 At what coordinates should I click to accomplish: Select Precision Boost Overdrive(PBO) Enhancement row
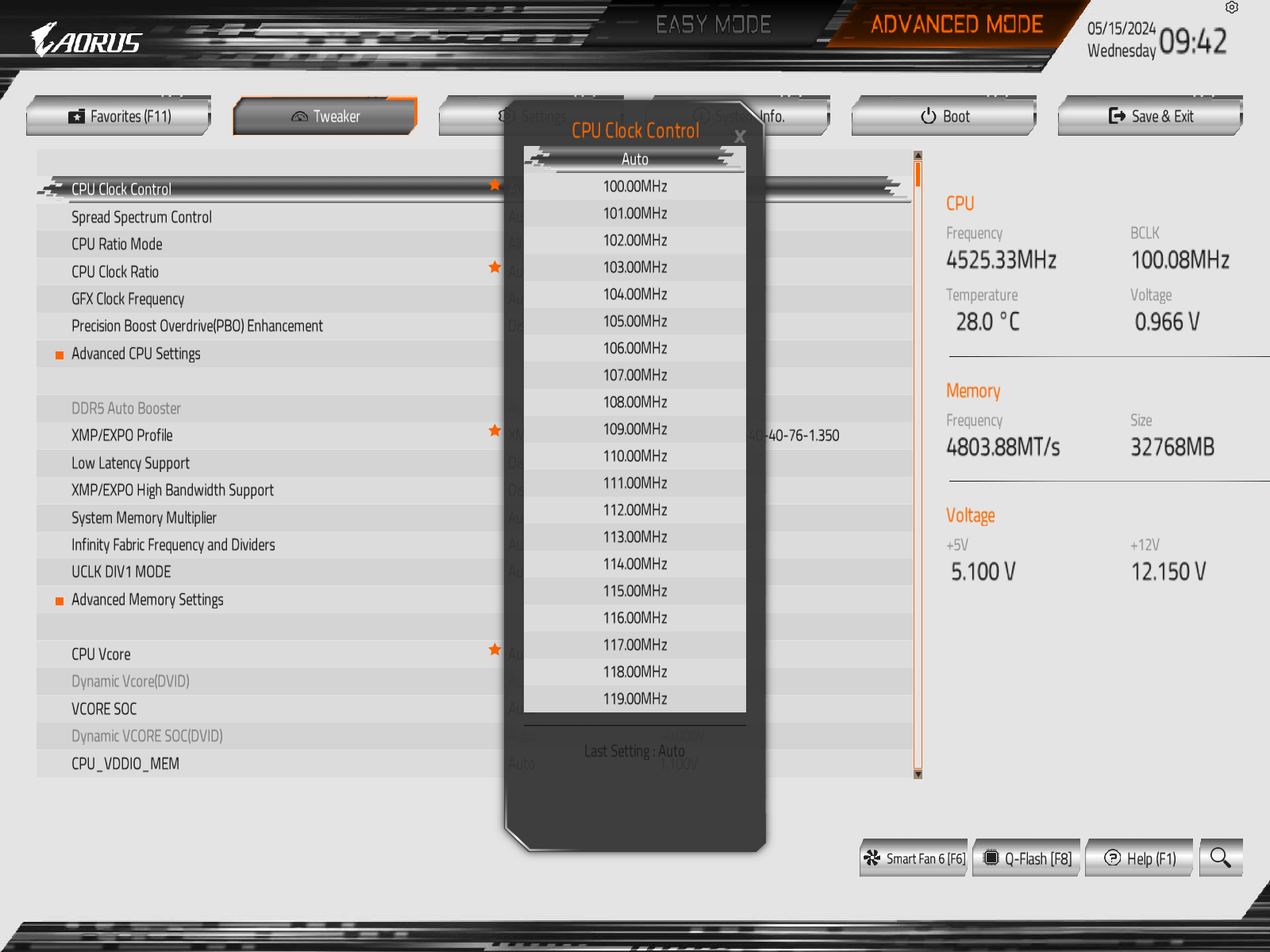coord(474,326)
